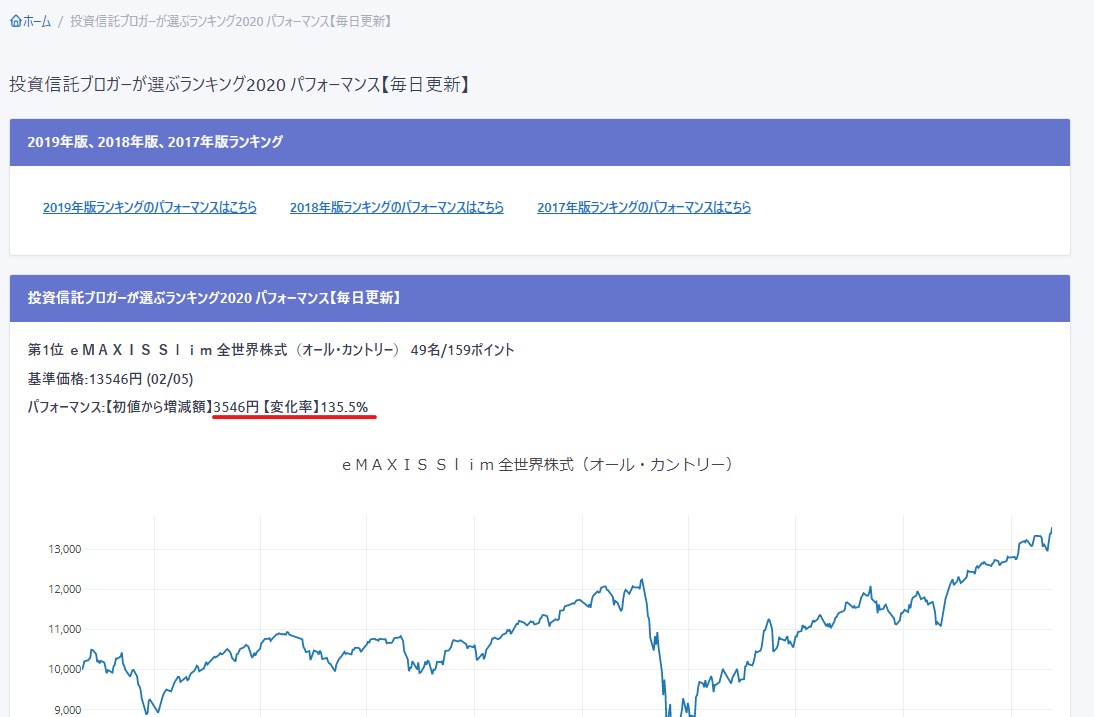1094x717 pixels.
Task: Open the 2018年版ランキング performance link
Action: (397, 208)
